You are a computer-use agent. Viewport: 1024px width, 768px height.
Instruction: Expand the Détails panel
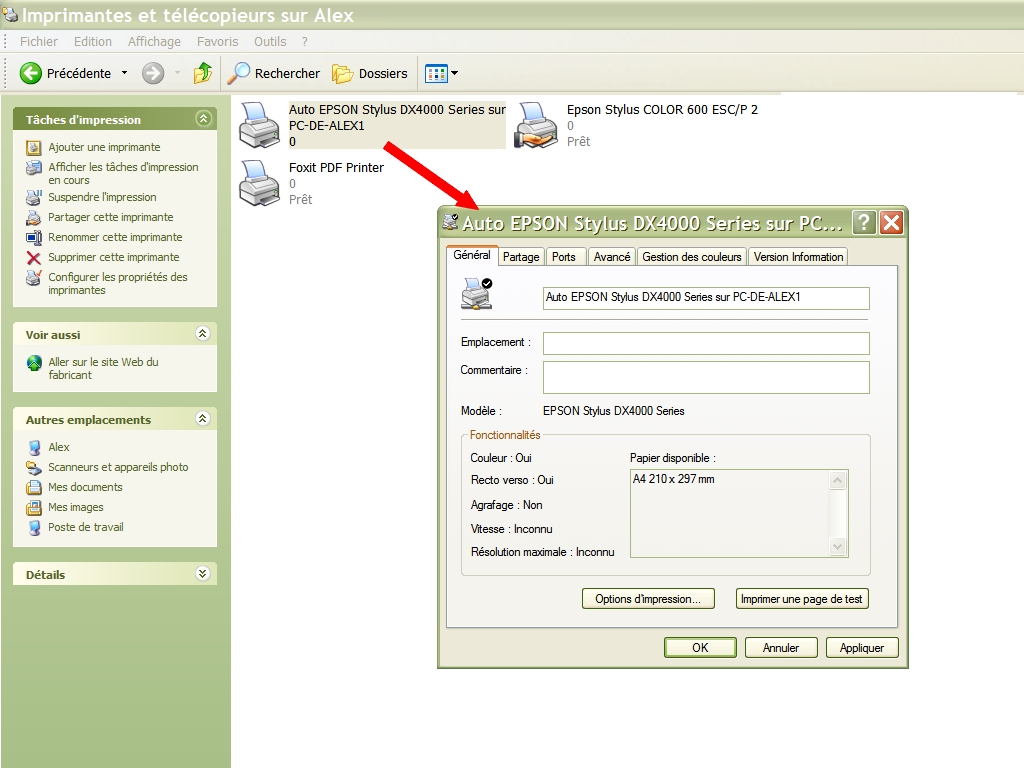pos(203,573)
